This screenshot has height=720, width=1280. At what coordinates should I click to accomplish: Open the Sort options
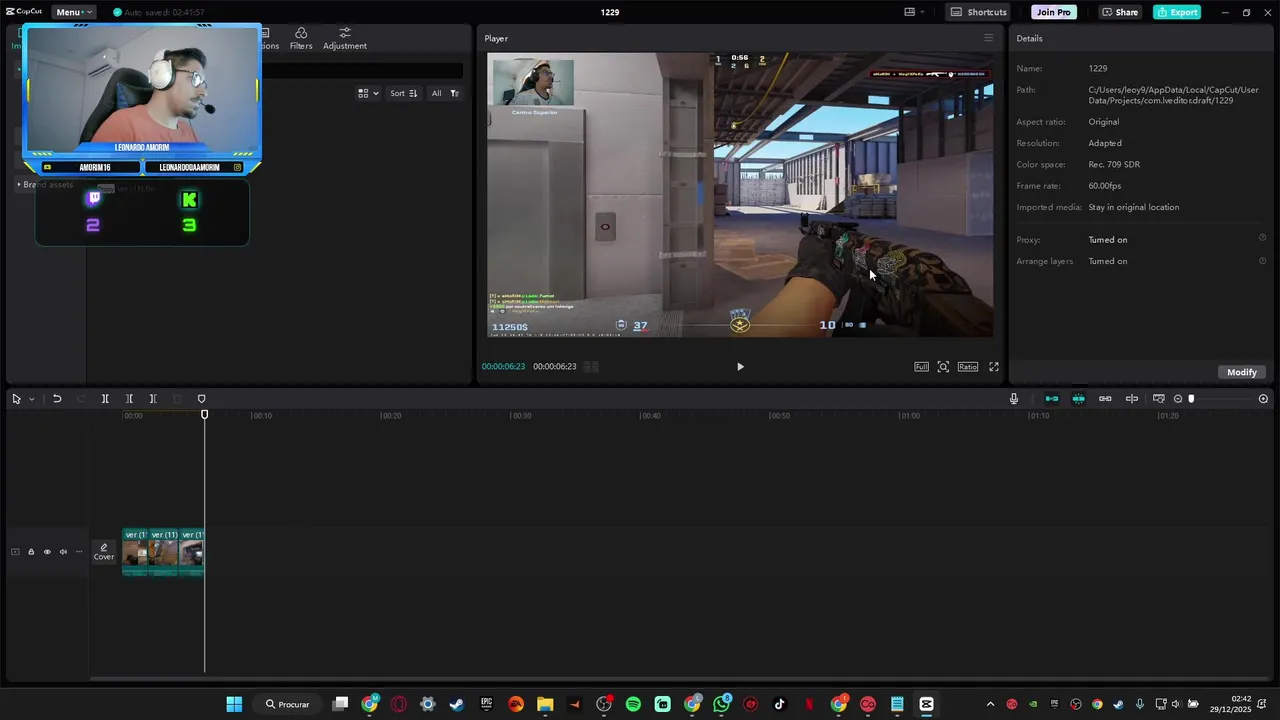404,93
